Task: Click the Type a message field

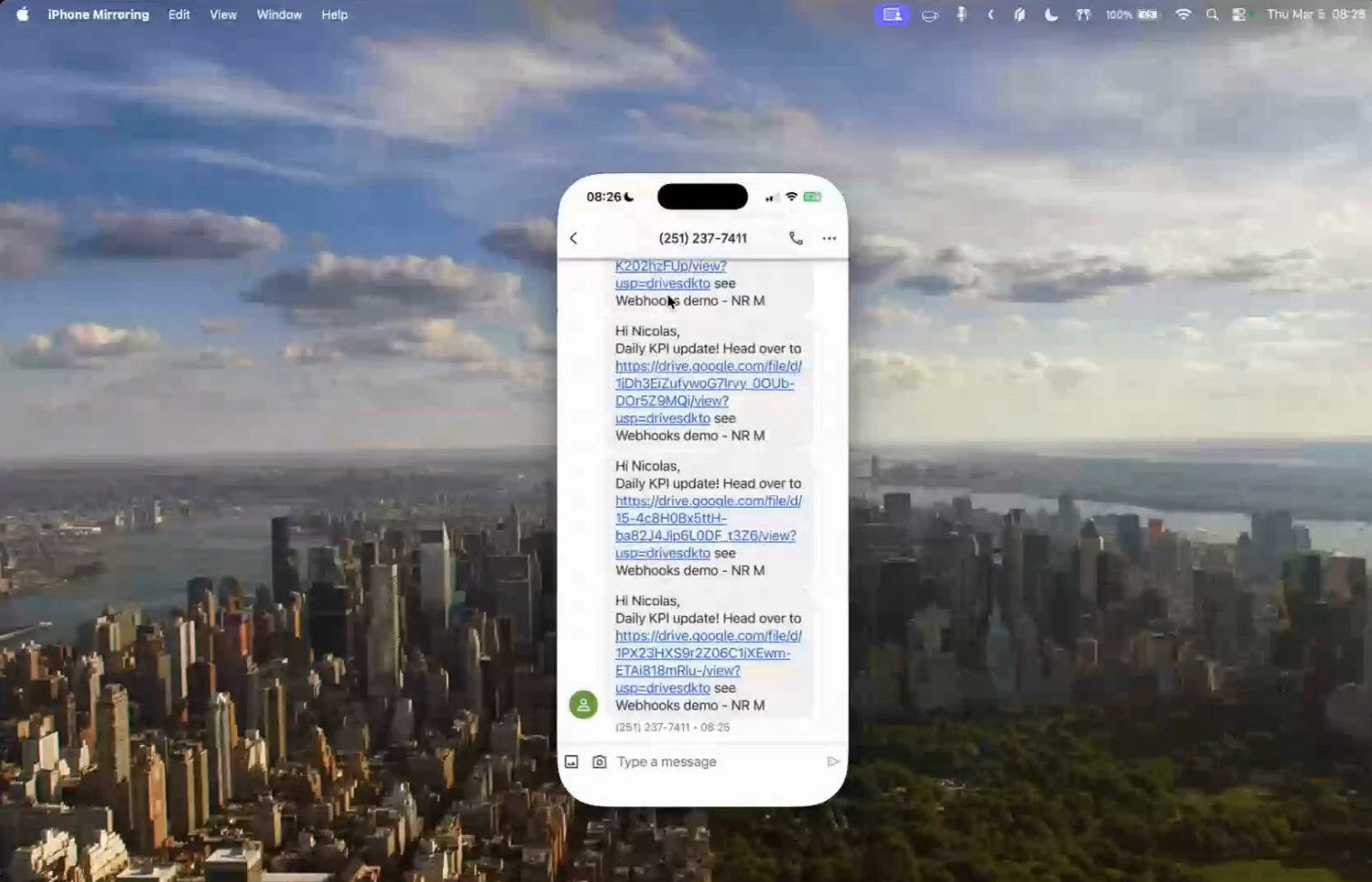Action: 713,762
